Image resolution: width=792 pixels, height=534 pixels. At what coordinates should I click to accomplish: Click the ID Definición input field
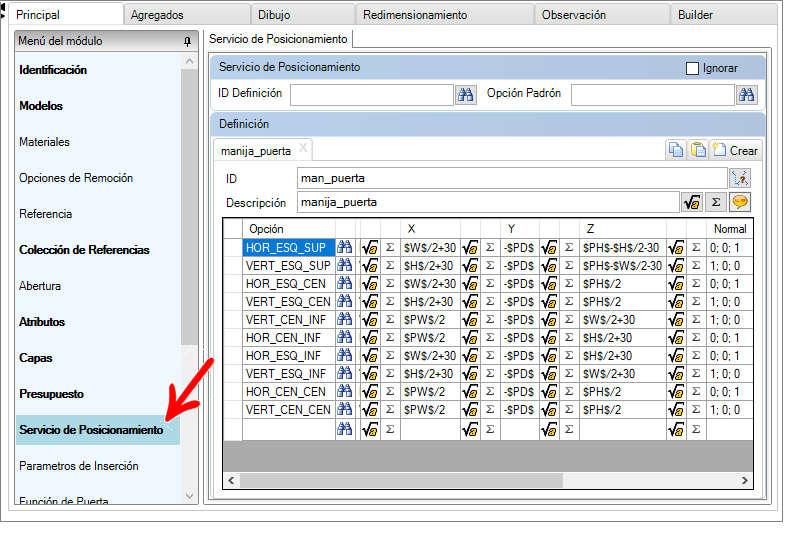[x=372, y=94]
